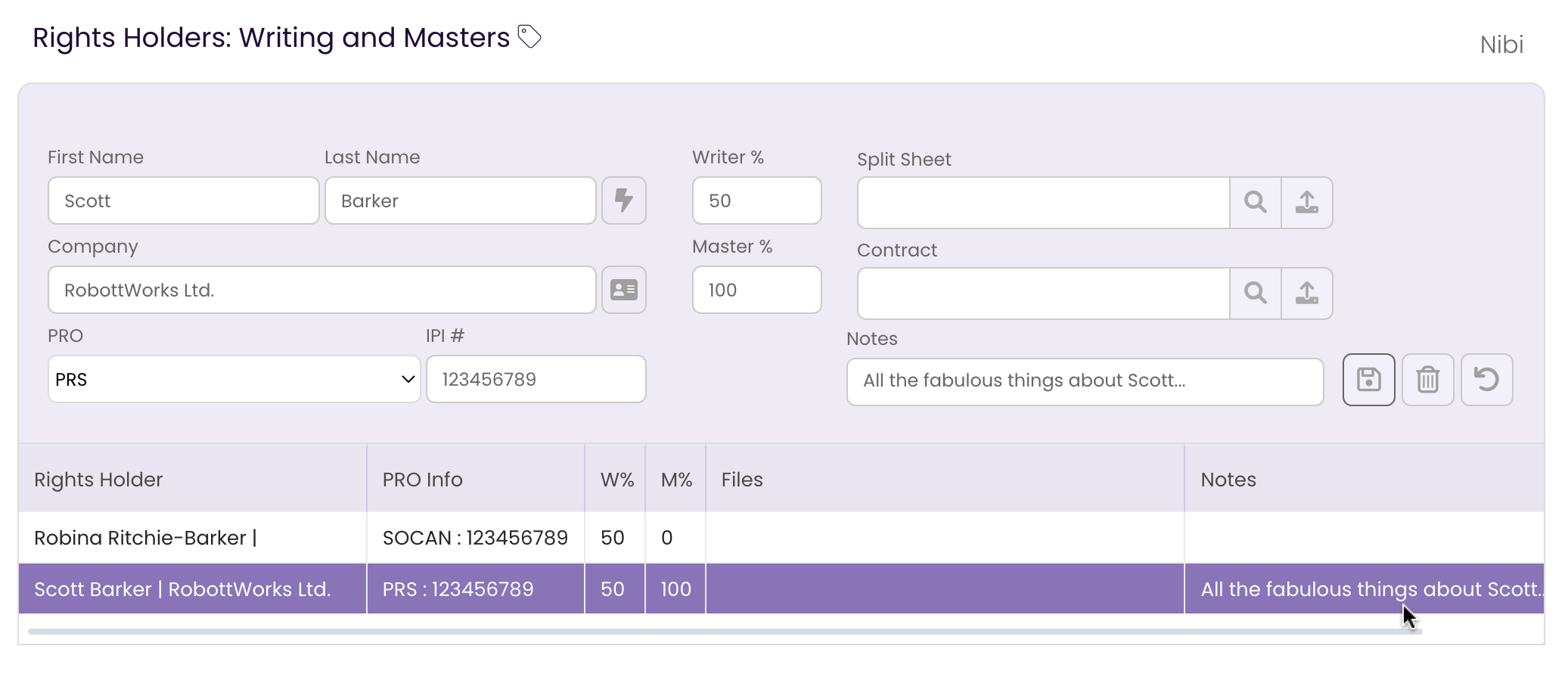Click the Master % value 100 in Scott's row
Viewport: 1568px width, 674px height.
coord(675,589)
